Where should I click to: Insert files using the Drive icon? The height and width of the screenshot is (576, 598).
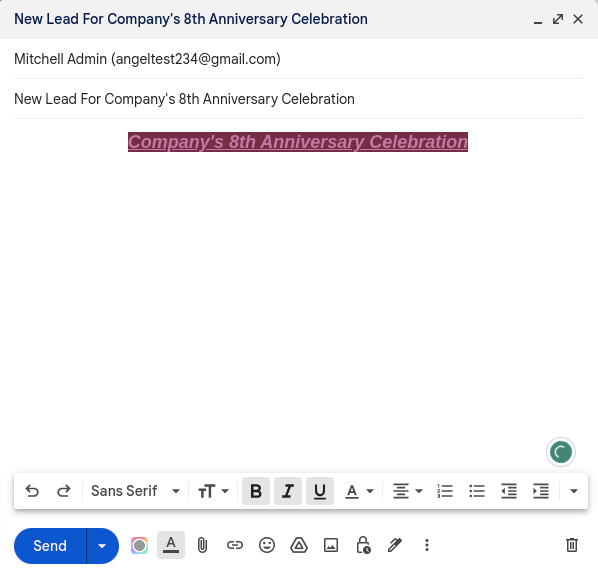click(x=299, y=545)
